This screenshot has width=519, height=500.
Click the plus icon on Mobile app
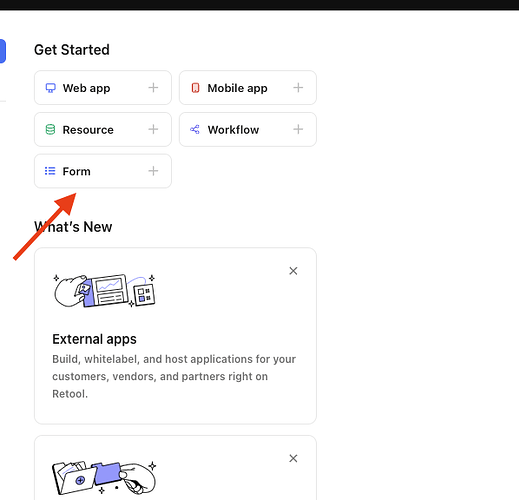(x=298, y=88)
